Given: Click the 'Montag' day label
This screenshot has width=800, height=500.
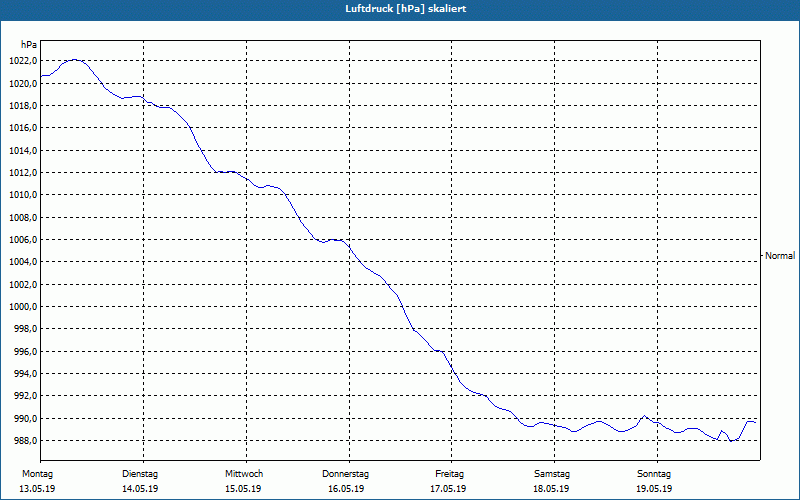Looking at the screenshot, I should [37, 474].
